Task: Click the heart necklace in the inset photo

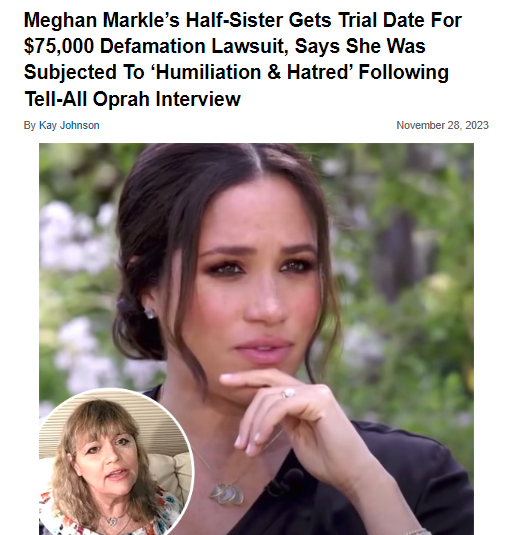Action: pos(113,520)
